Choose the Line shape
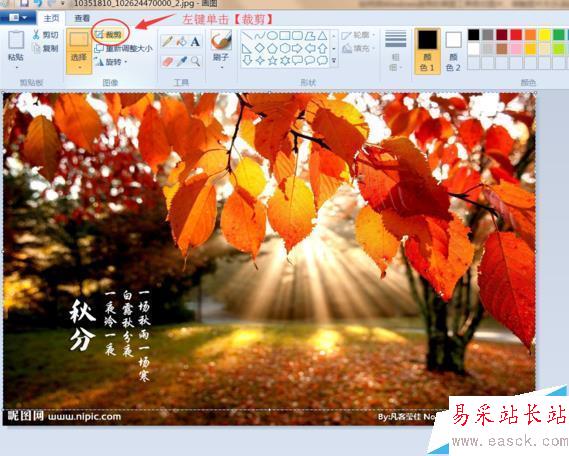Viewport: 569px width, 456px height. pos(247,36)
